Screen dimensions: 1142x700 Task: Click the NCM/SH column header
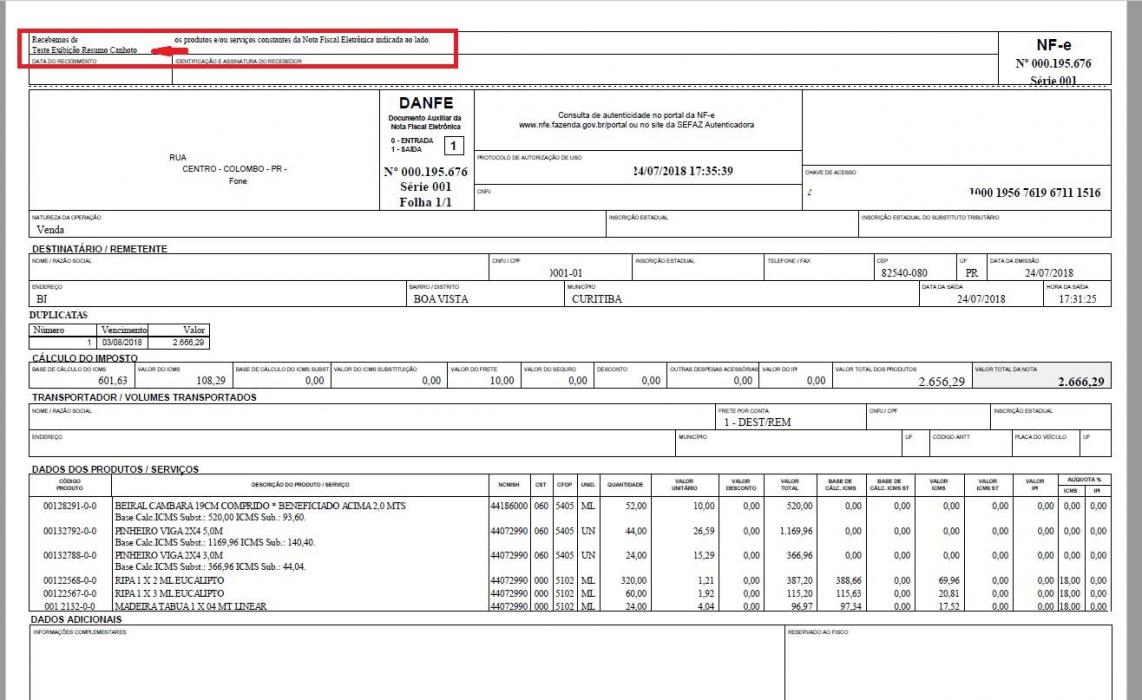pos(508,484)
